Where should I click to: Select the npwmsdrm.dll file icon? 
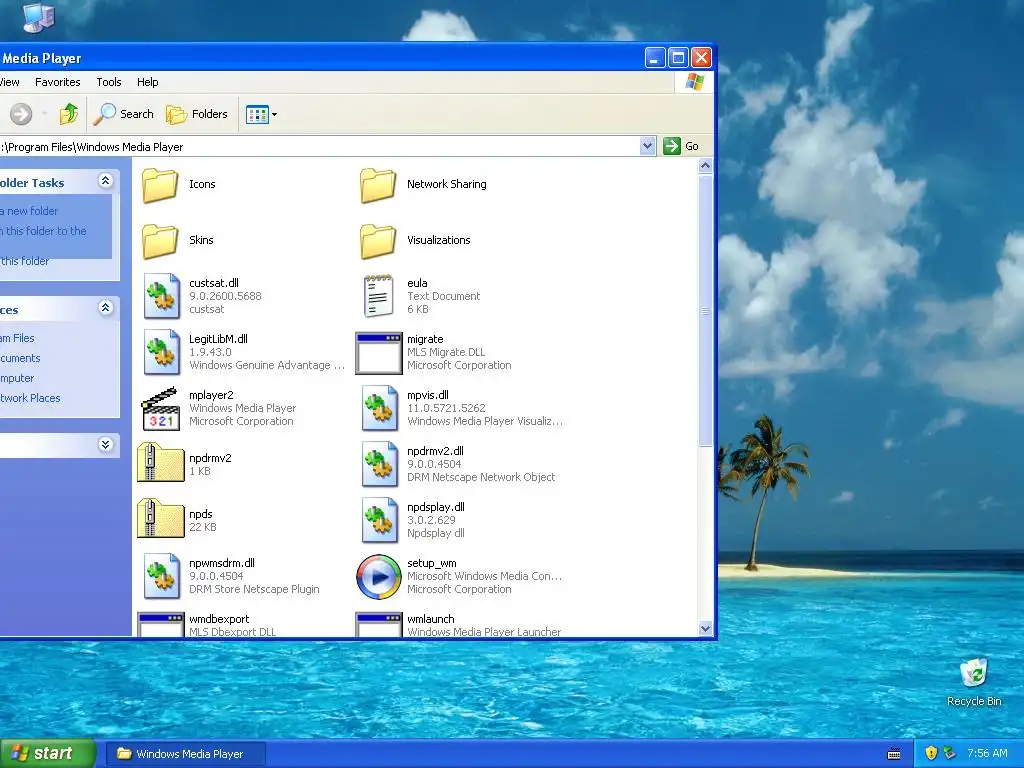tap(161, 576)
